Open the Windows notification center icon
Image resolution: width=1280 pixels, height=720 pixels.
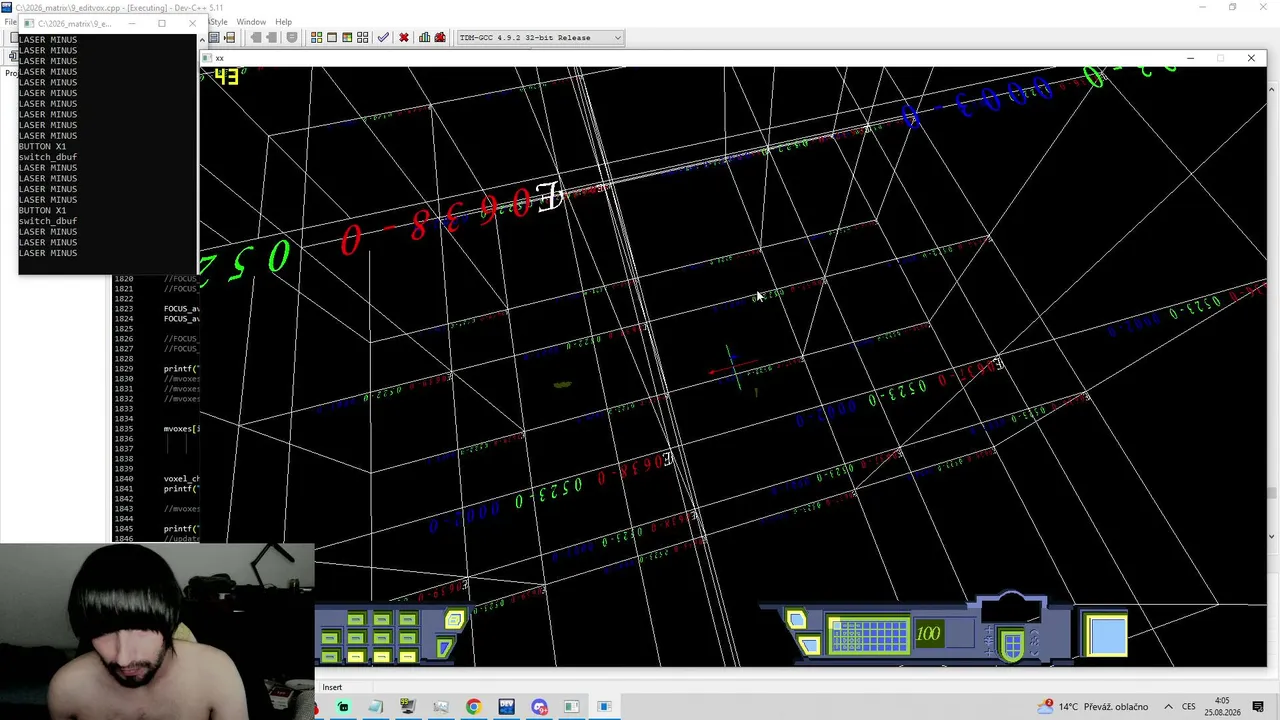pyautogui.click(x=1258, y=706)
